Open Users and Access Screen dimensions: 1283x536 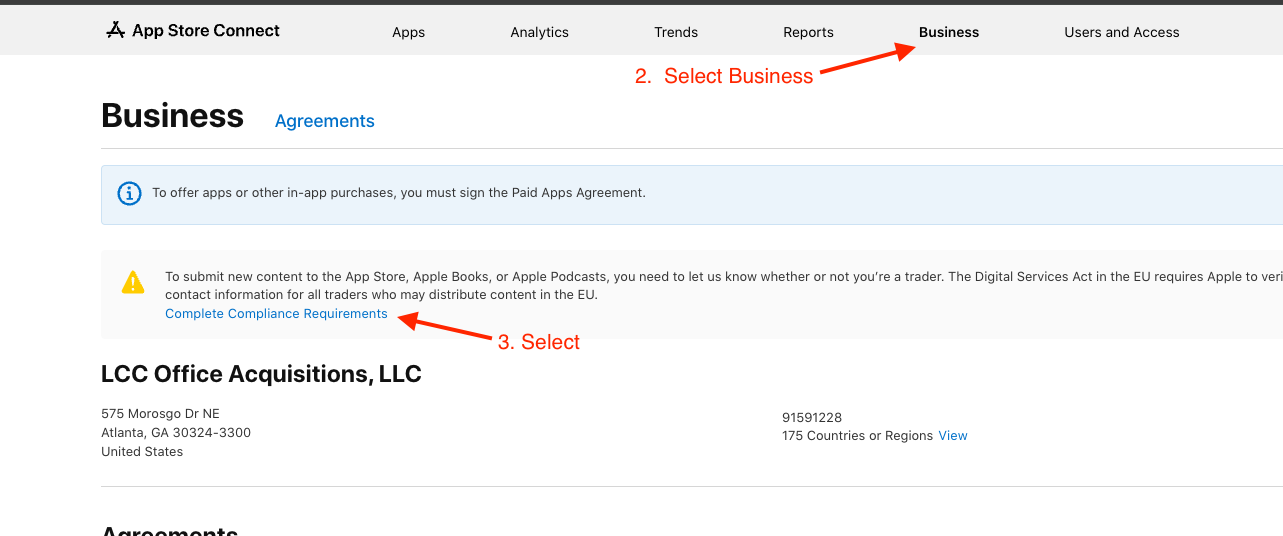tap(1121, 32)
